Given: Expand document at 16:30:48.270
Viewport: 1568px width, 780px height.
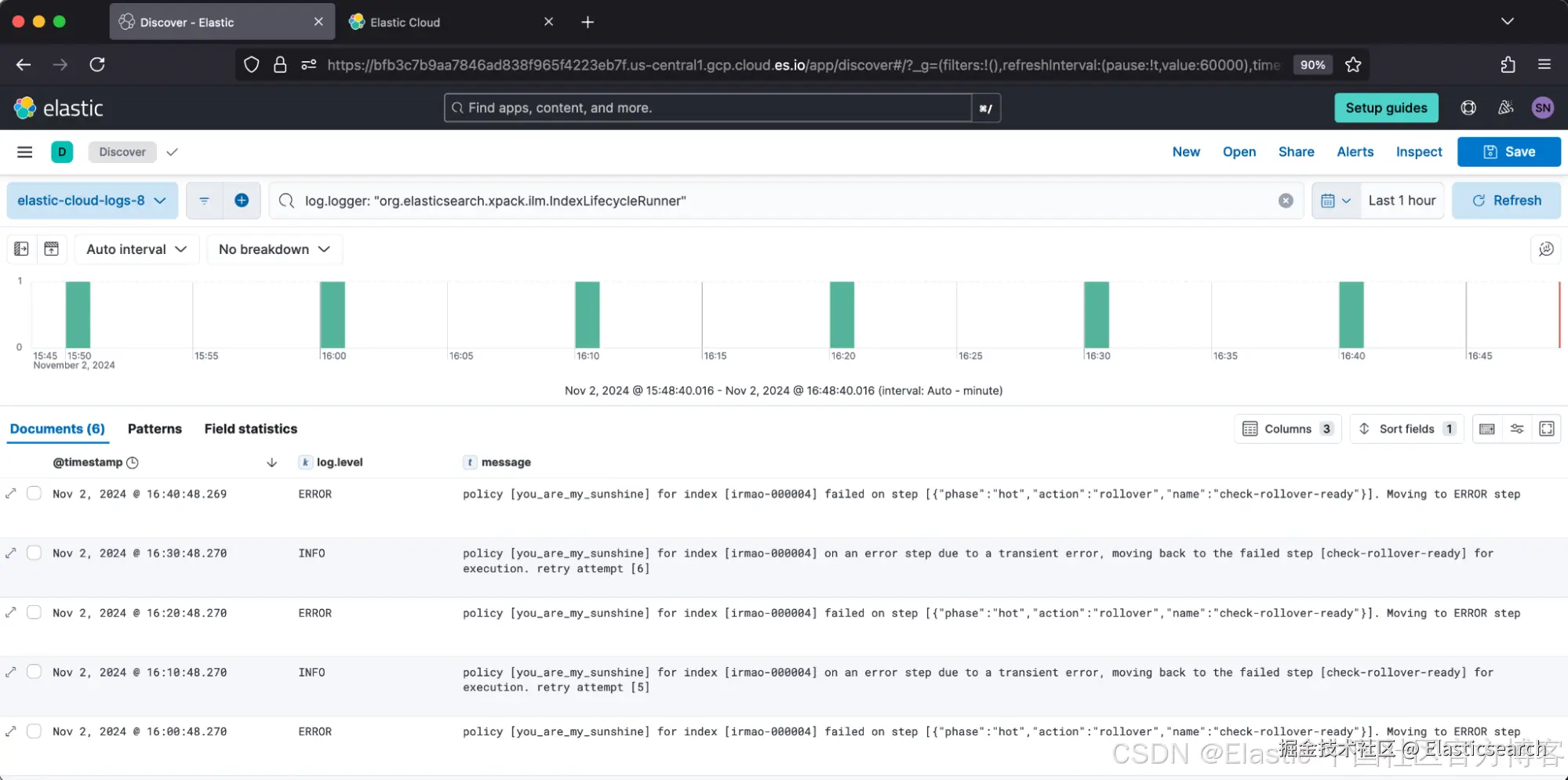Looking at the screenshot, I should [x=11, y=553].
